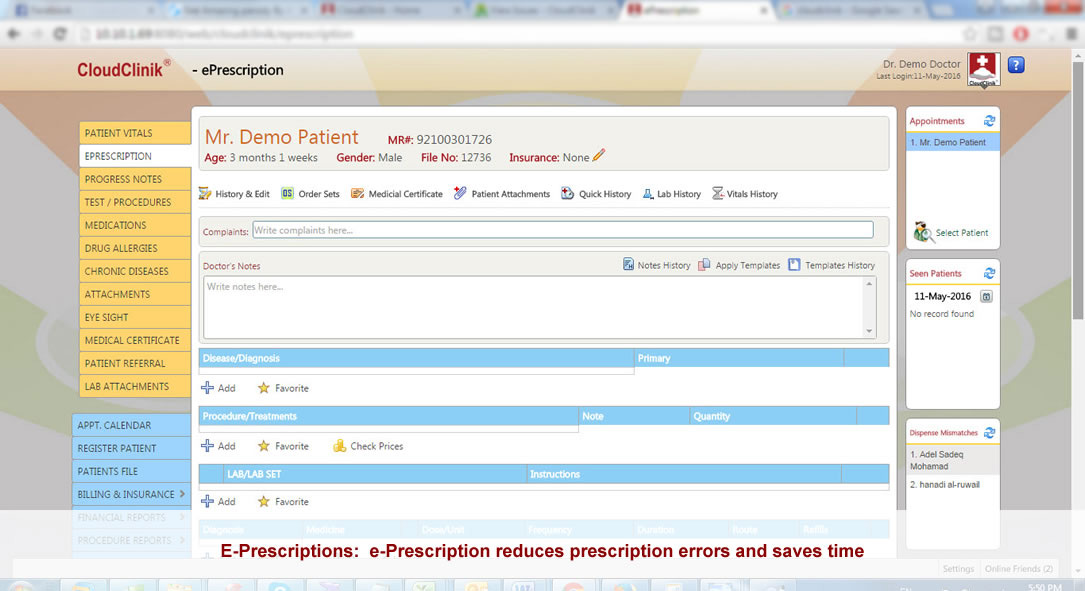This screenshot has width=1085, height=591.
Task: Open the Medical Certificate toolbar icon
Action: point(357,194)
